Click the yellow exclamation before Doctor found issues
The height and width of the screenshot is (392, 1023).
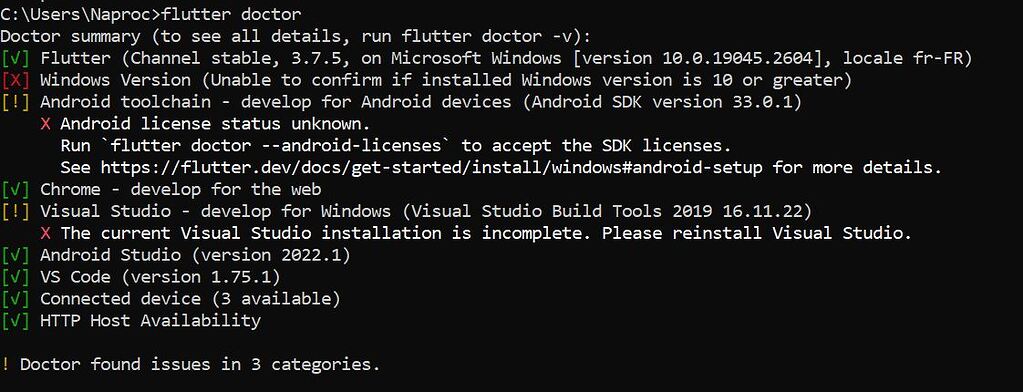click(5, 365)
